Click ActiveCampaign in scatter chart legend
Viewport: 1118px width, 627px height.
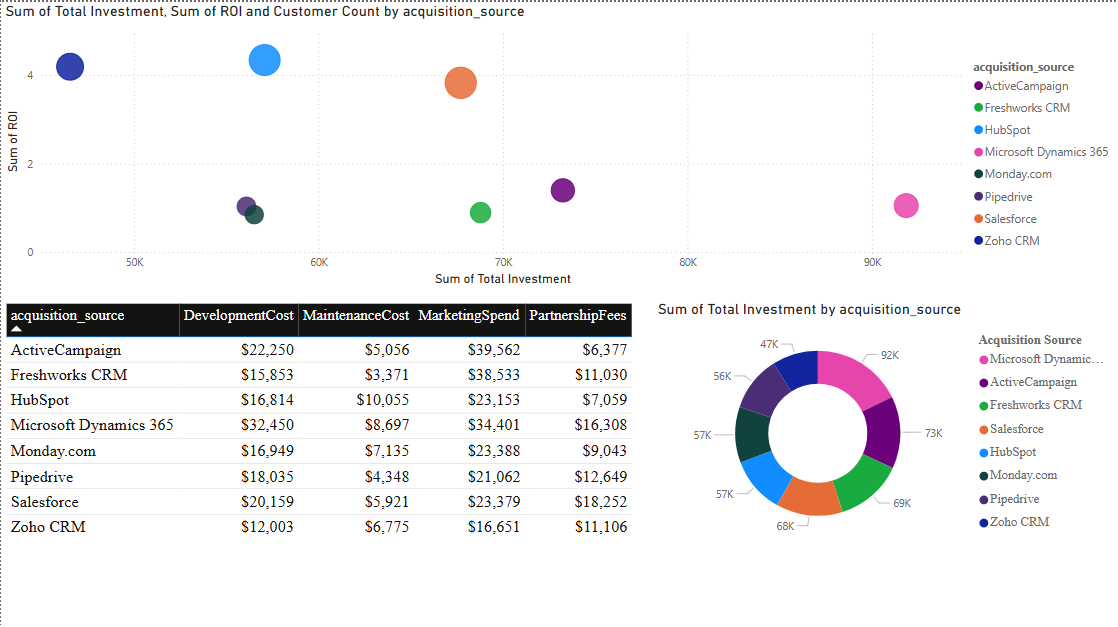click(x=1021, y=86)
